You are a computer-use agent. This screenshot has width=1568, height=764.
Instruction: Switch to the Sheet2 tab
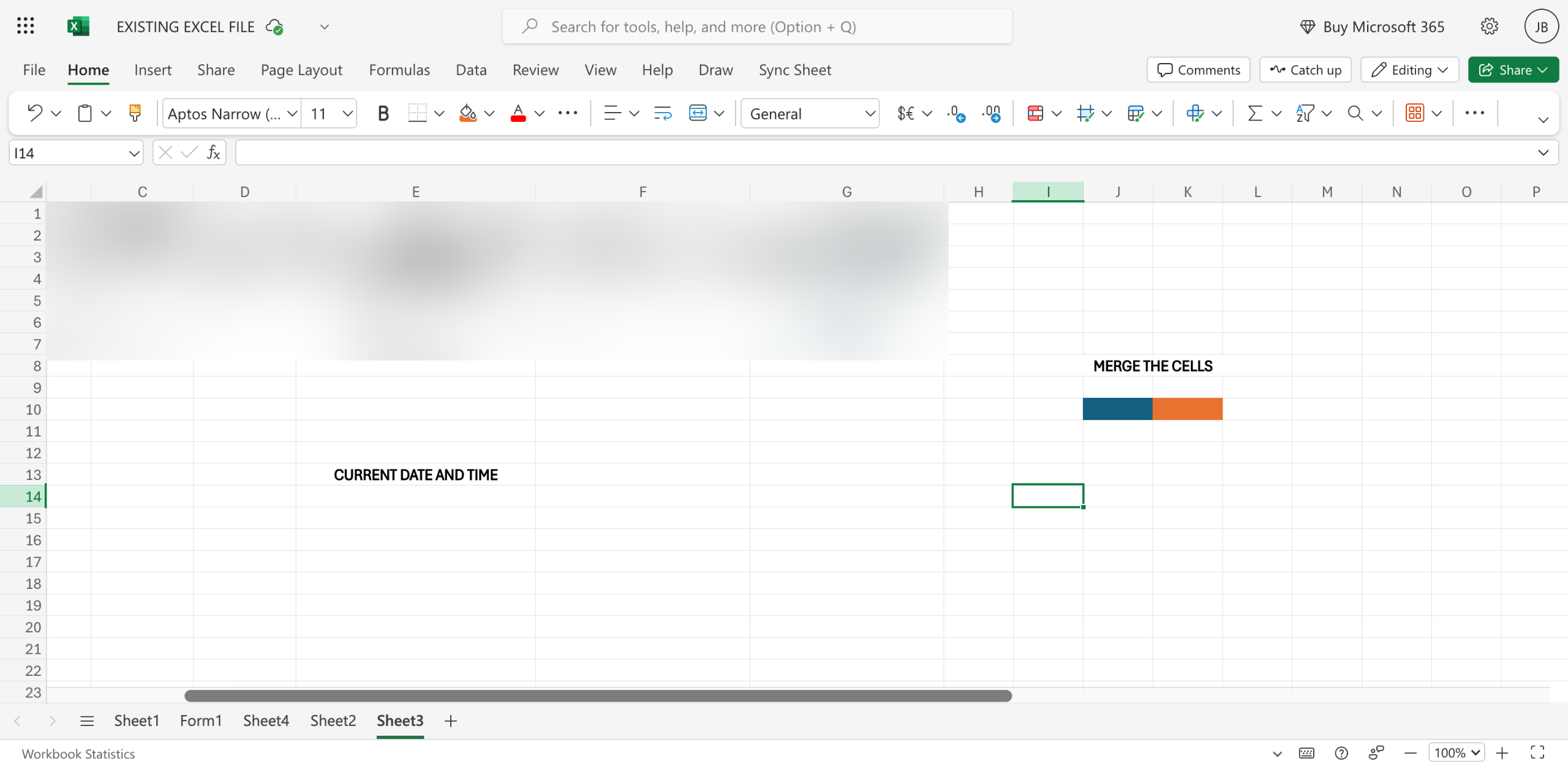tap(333, 721)
